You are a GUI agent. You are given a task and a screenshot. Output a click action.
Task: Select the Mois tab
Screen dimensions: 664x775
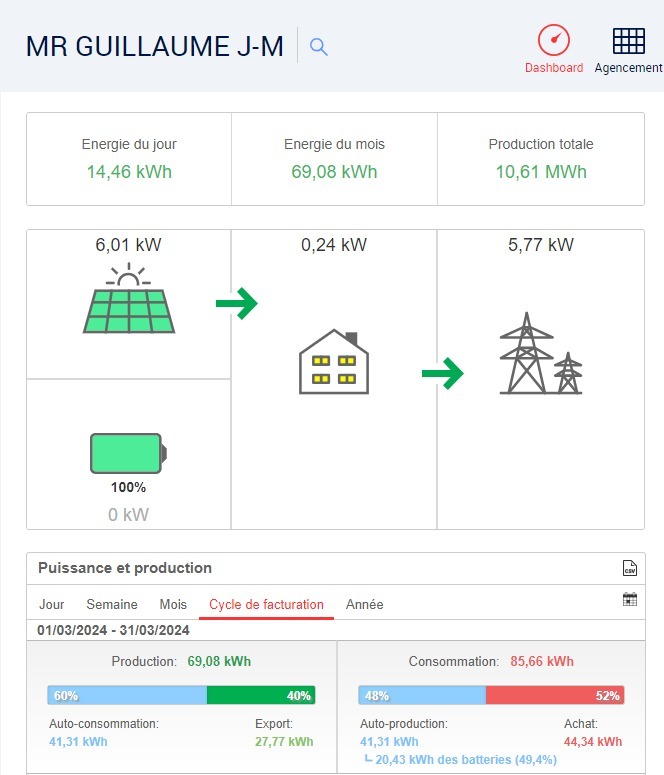click(173, 605)
